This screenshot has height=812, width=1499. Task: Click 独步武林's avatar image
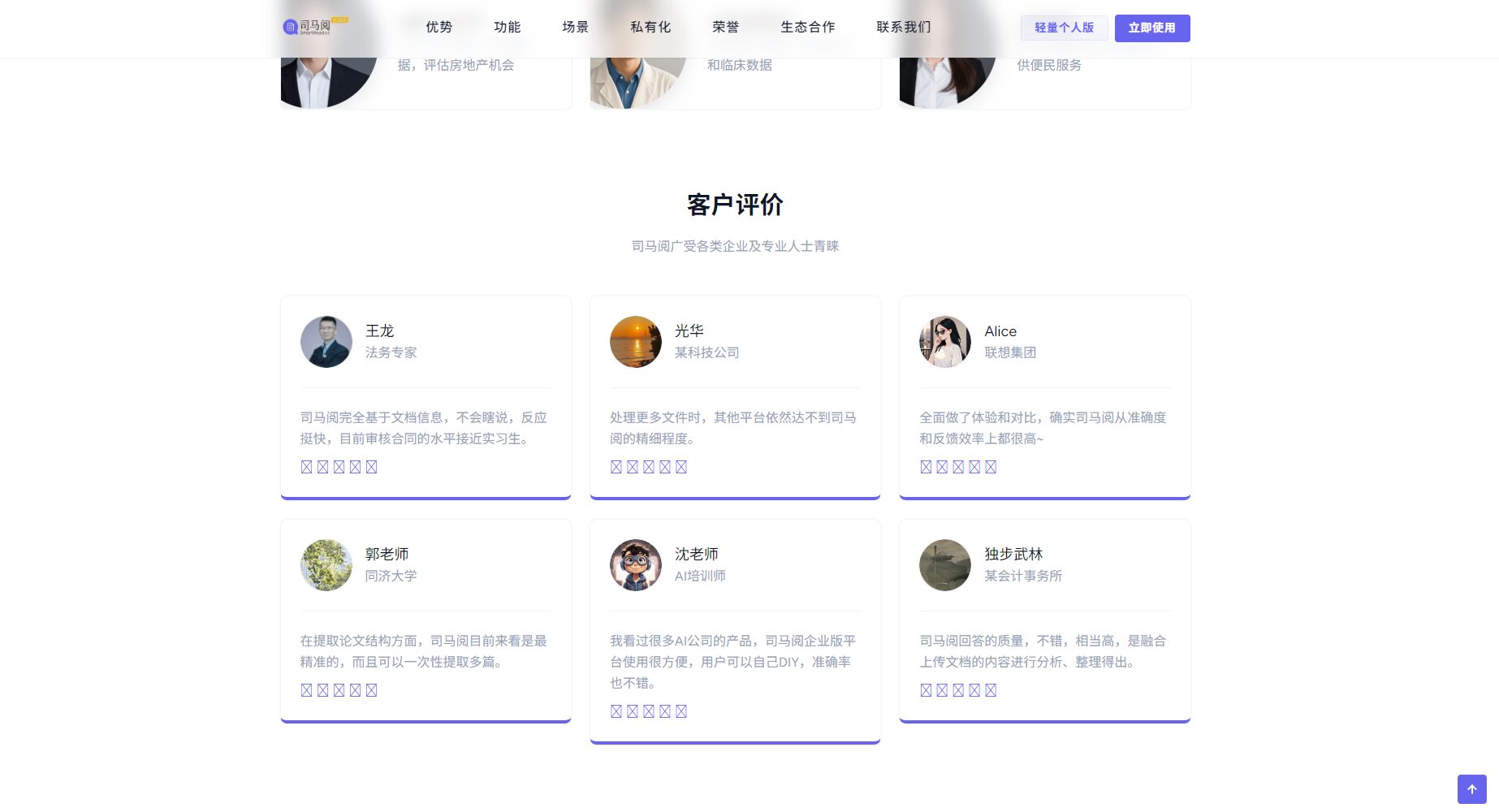click(x=945, y=565)
